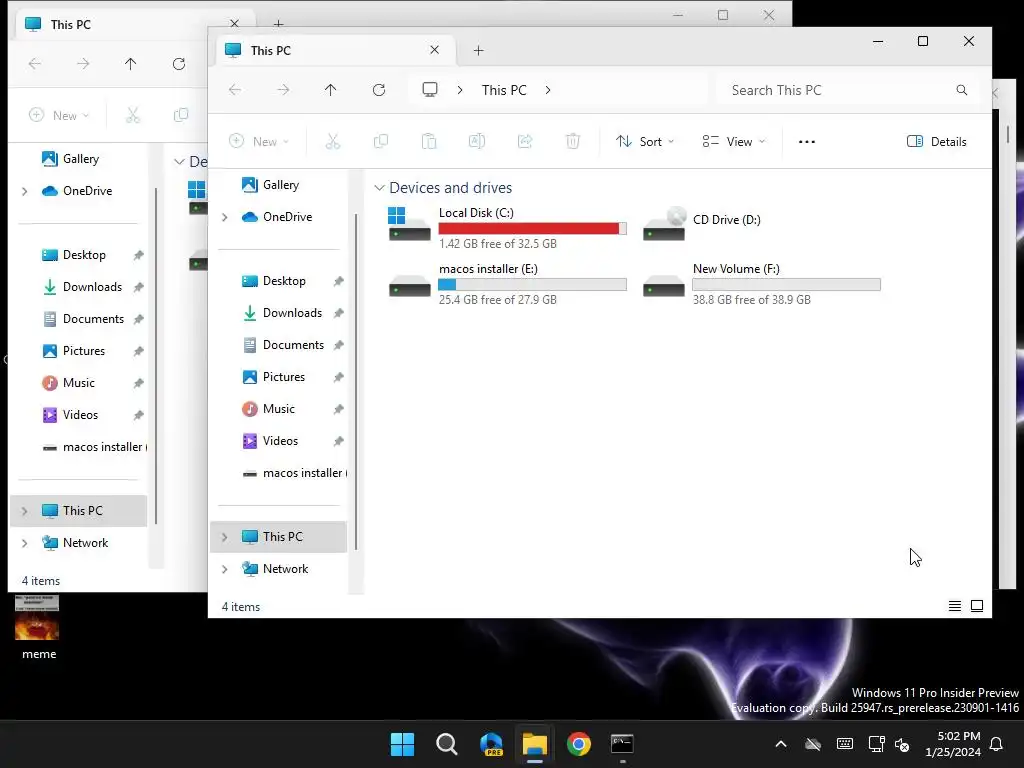This screenshot has height=768, width=1024.
Task: Close the This PC tab in the front window
Action: point(434,50)
